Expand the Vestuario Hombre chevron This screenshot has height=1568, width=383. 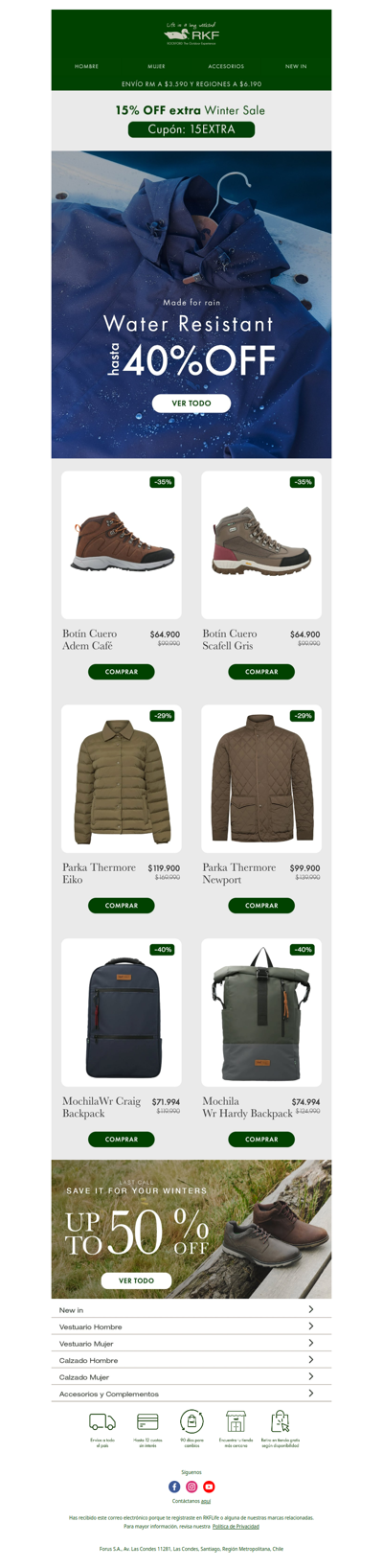coord(310,1326)
